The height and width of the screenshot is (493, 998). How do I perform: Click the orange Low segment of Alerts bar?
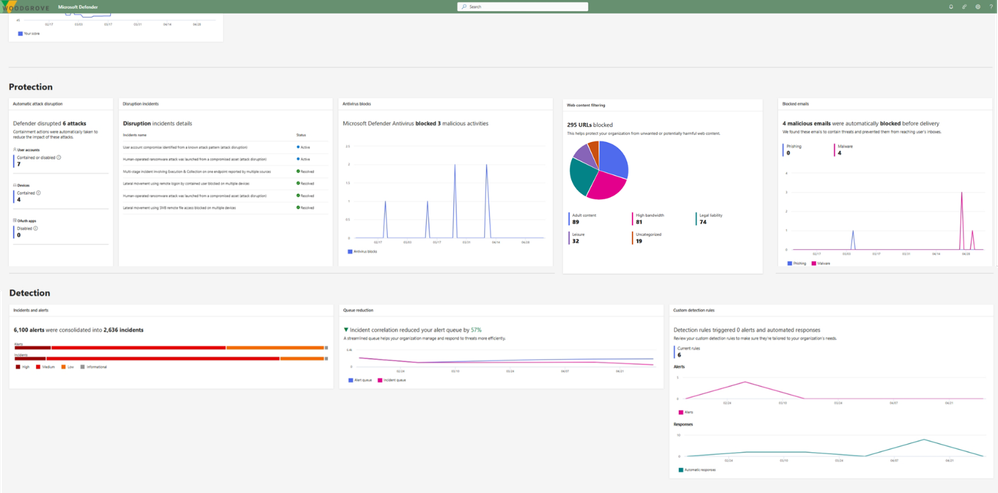(275, 348)
